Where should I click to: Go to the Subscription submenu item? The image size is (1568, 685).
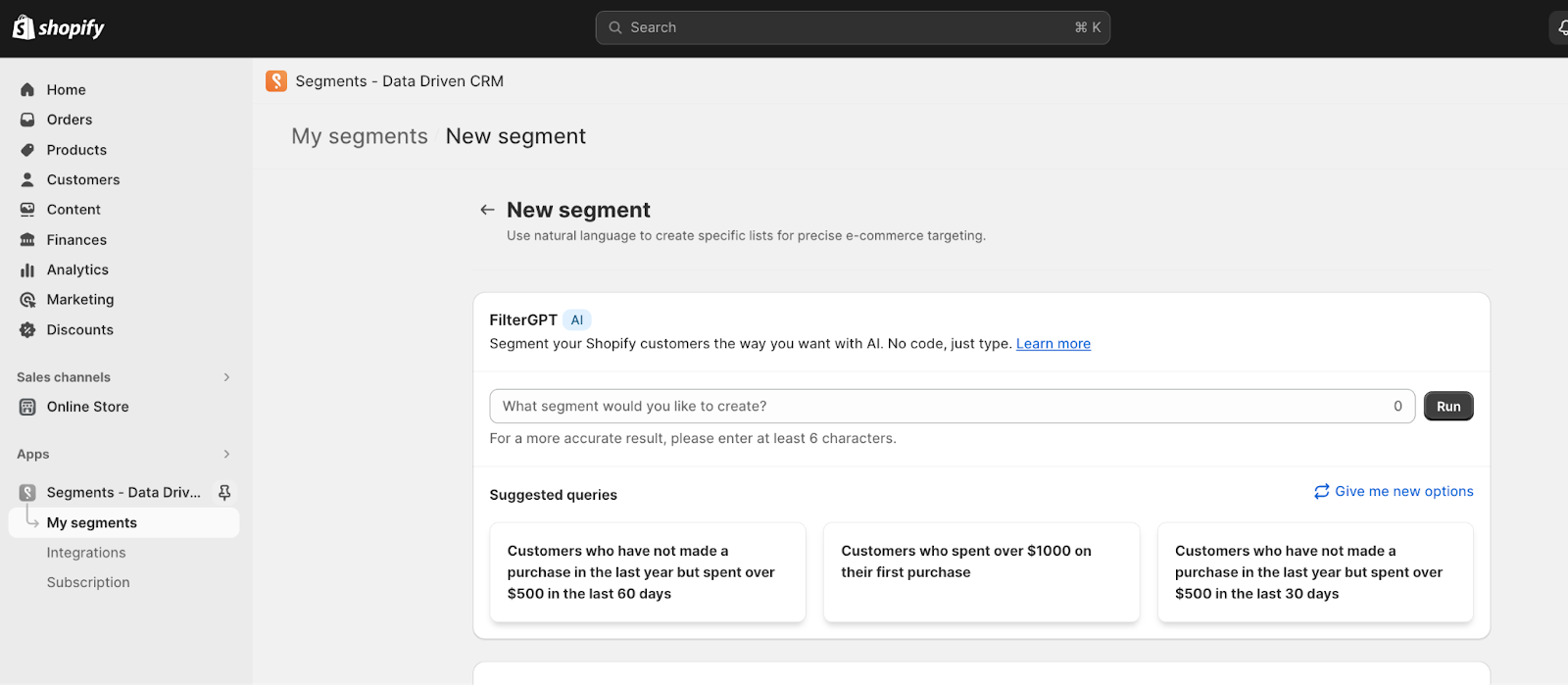coord(88,582)
